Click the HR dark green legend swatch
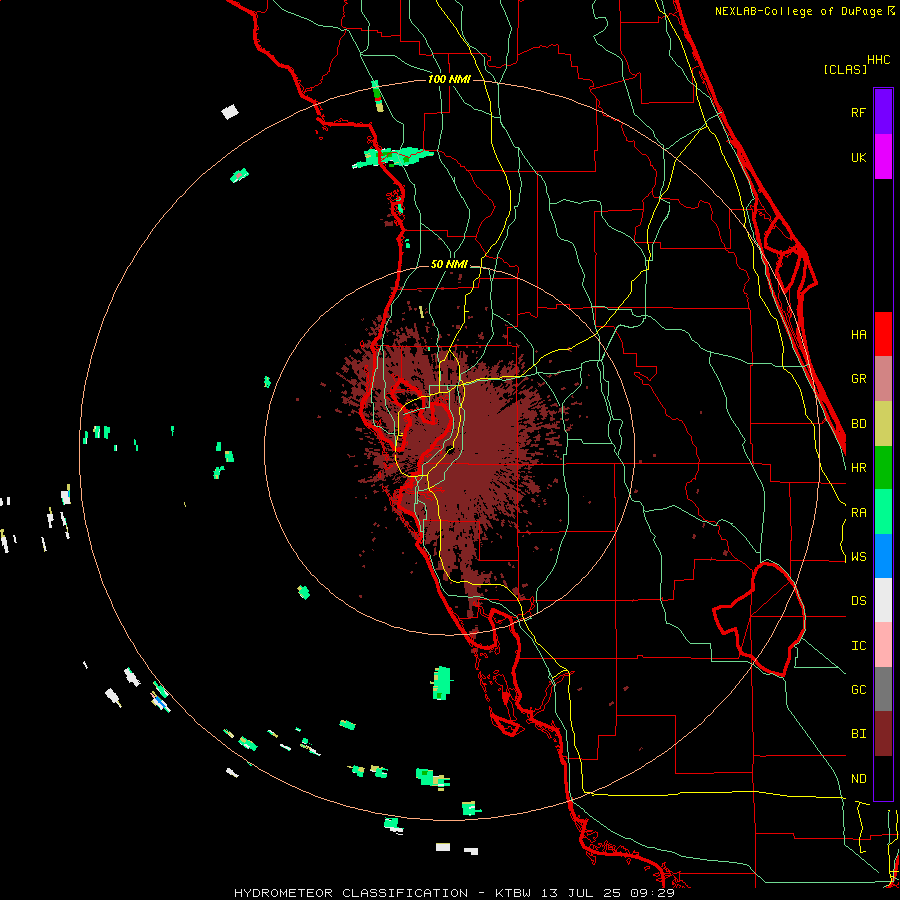This screenshot has width=900, height=900. tap(883, 468)
